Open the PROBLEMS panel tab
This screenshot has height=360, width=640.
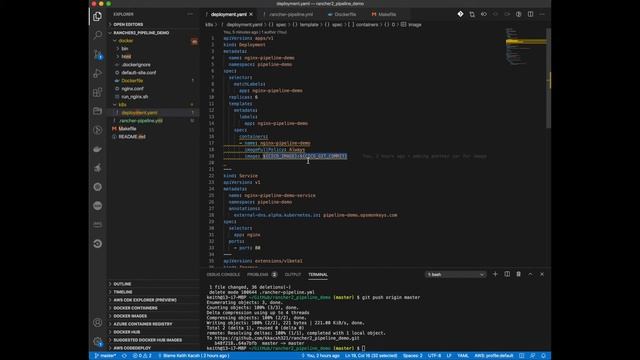pos(258,275)
